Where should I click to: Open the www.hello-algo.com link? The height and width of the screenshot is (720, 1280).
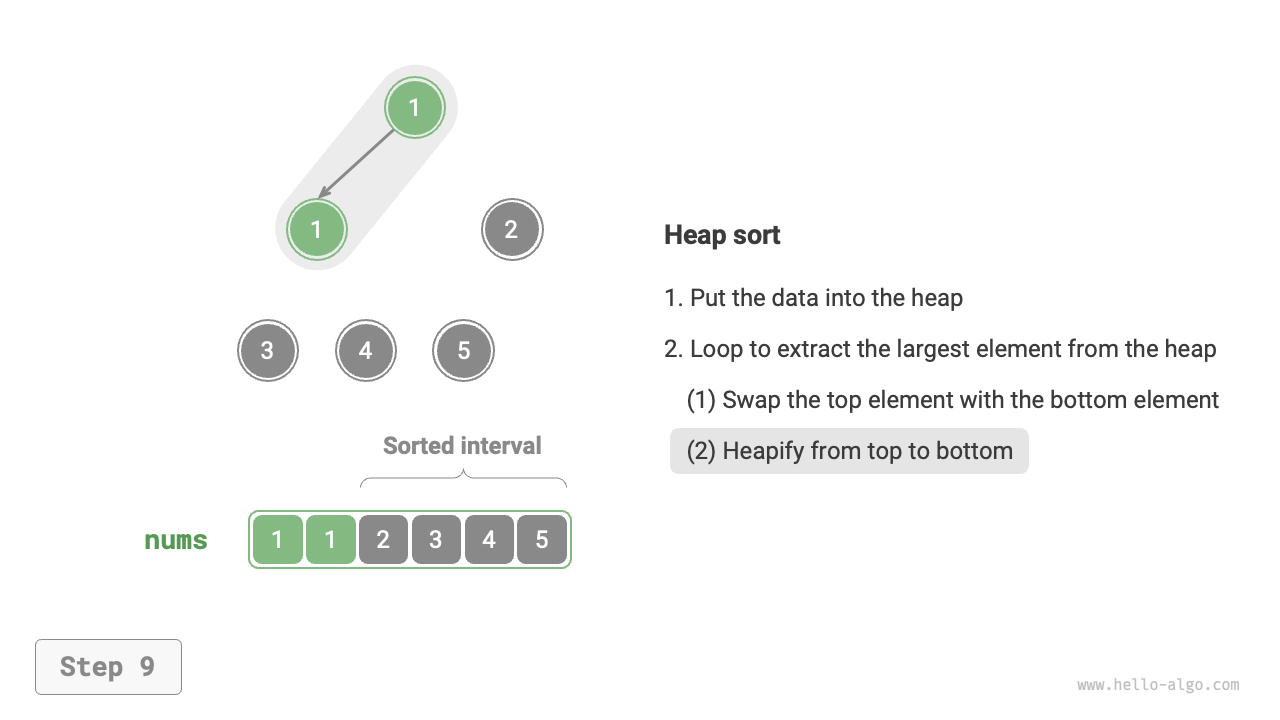click(x=1158, y=685)
